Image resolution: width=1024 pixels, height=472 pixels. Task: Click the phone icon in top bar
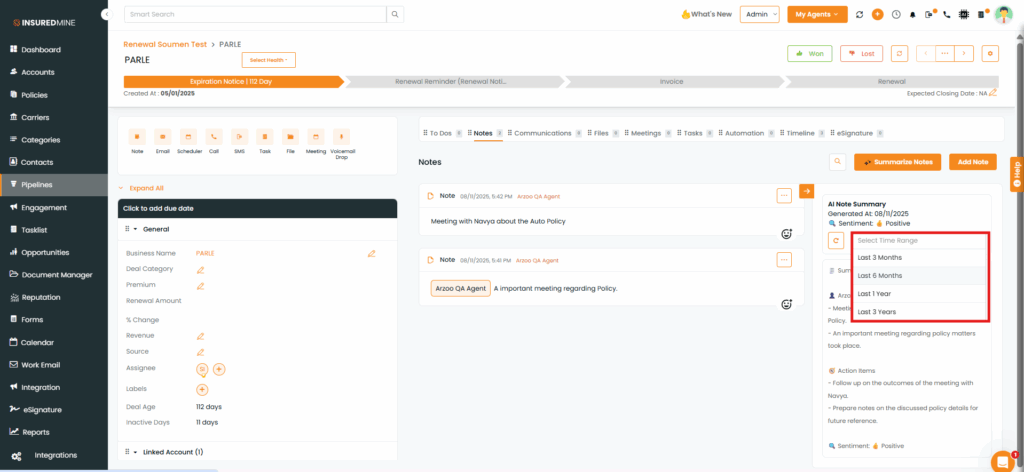(947, 14)
